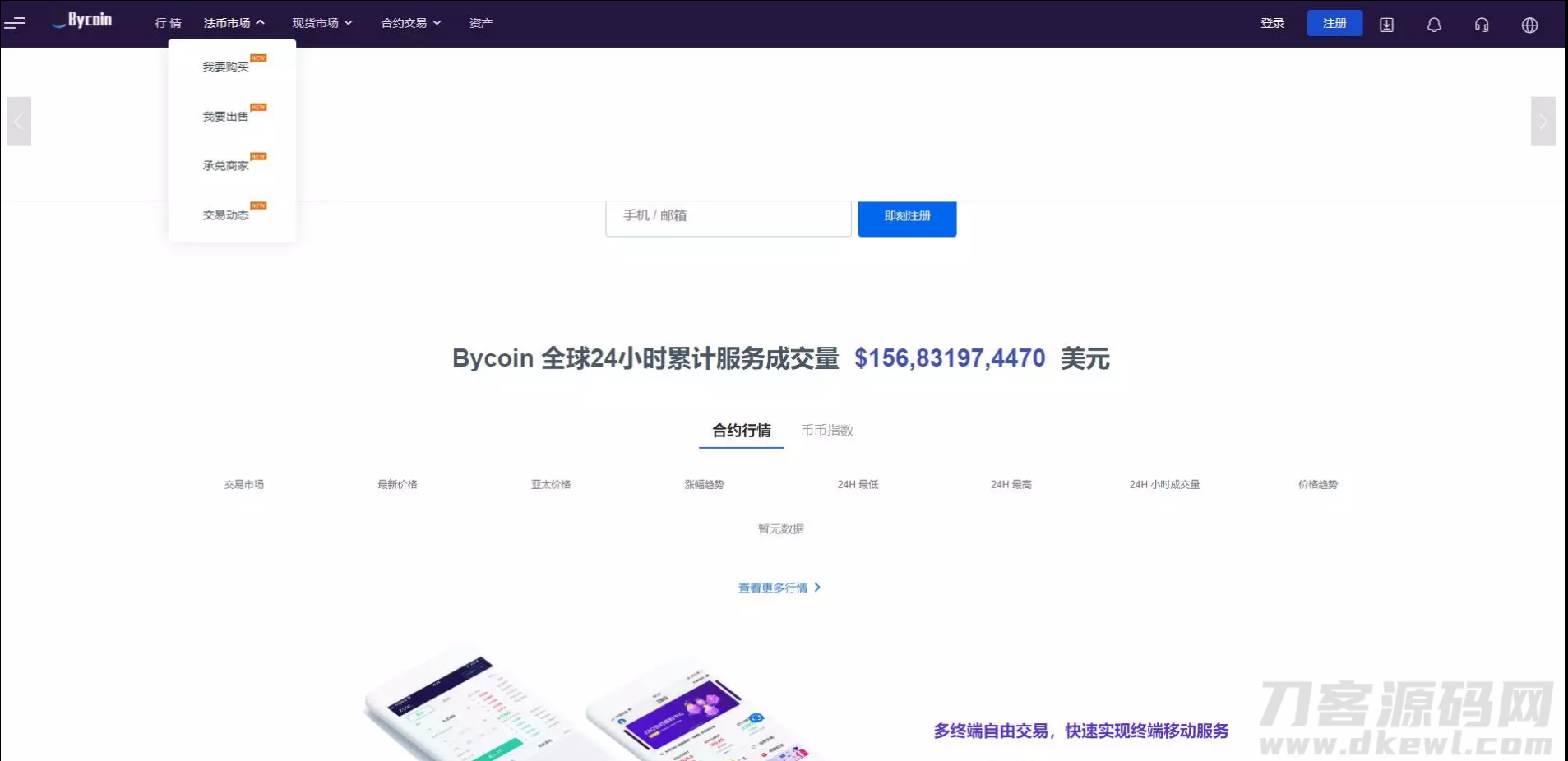Click the Bycoin logo
Viewport: 1568px width, 761px height.
point(82,21)
